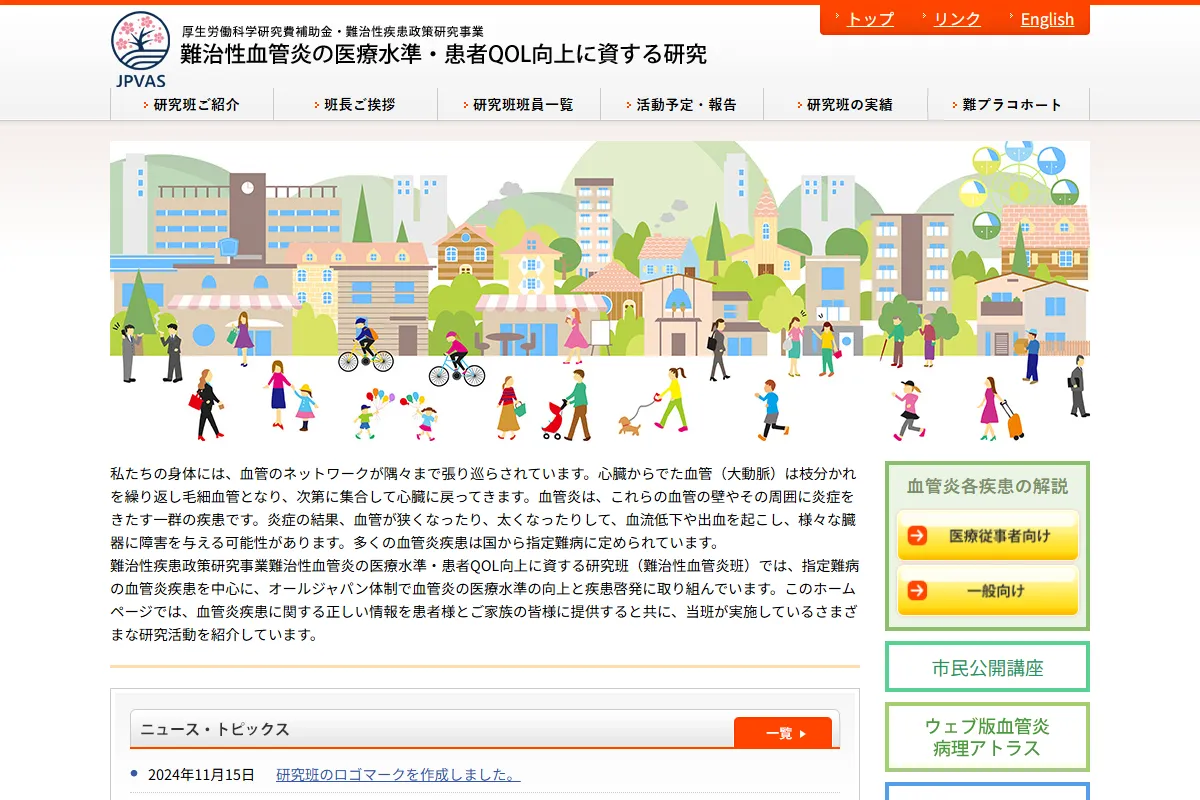
Task: Open ウェブ版血管炎病理アトラス banner
Action: click(987, 737)
